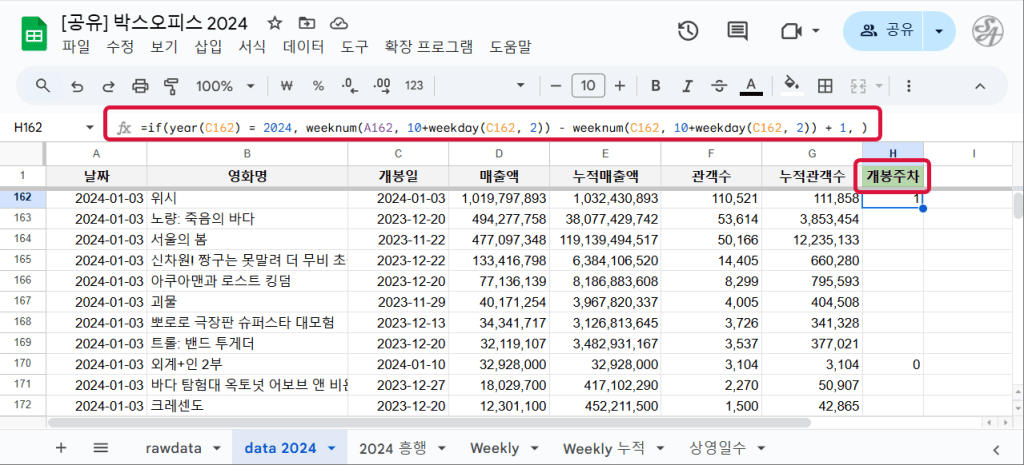Toggle bold formatting

pyautogui.click(x=656, y=86)
